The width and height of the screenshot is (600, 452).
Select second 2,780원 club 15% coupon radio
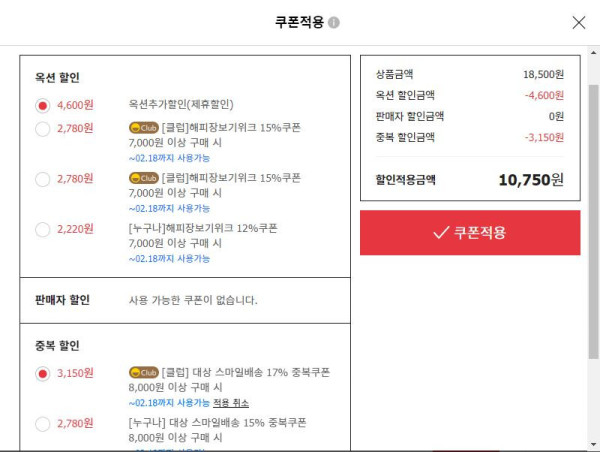click(42, 179)
